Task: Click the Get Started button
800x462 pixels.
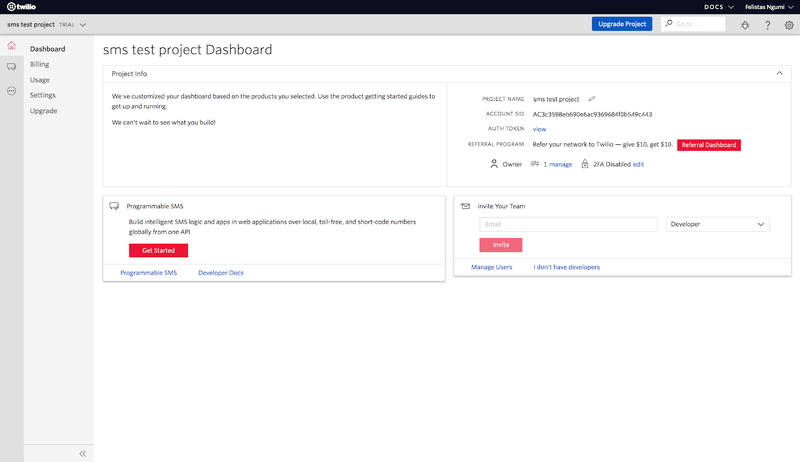Action: (x=158, y=250)
